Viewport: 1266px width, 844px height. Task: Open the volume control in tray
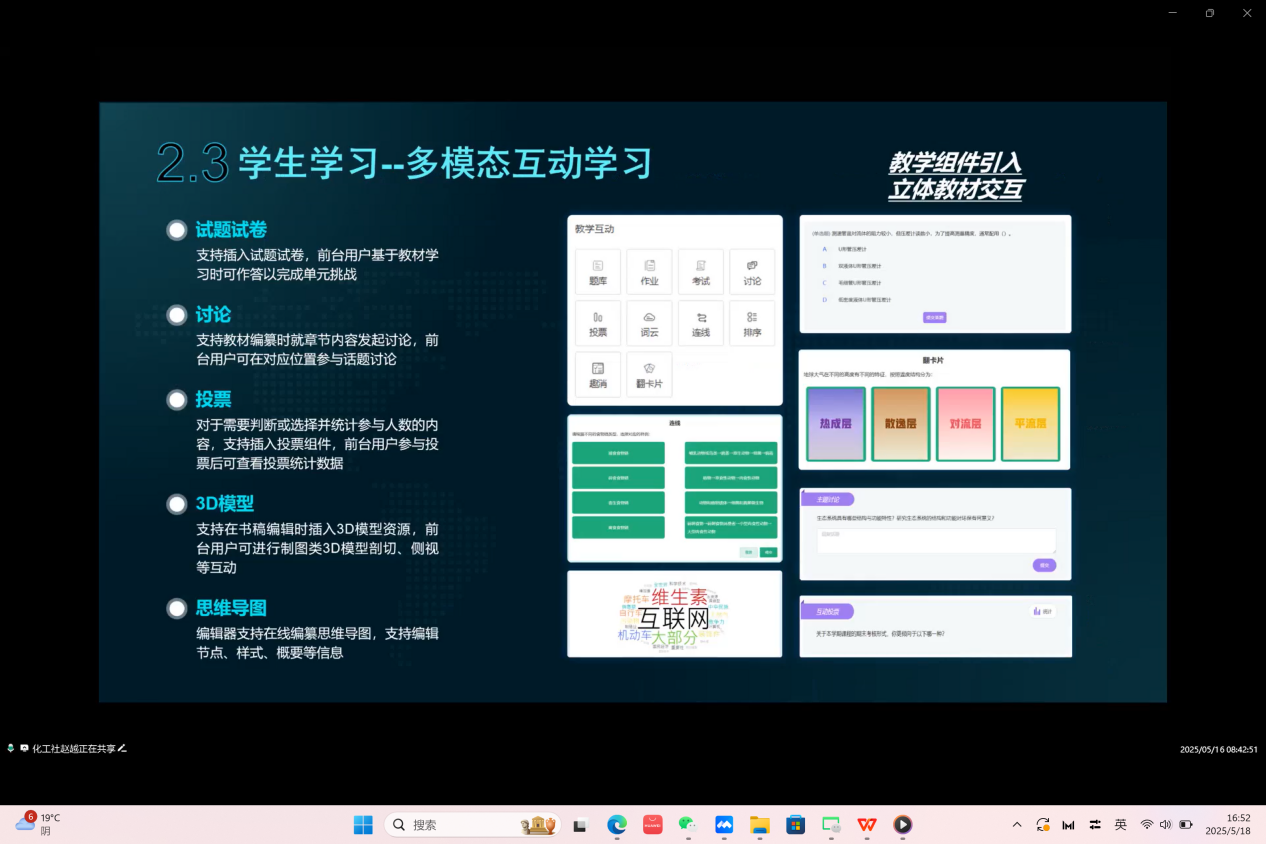[1165, 825]
